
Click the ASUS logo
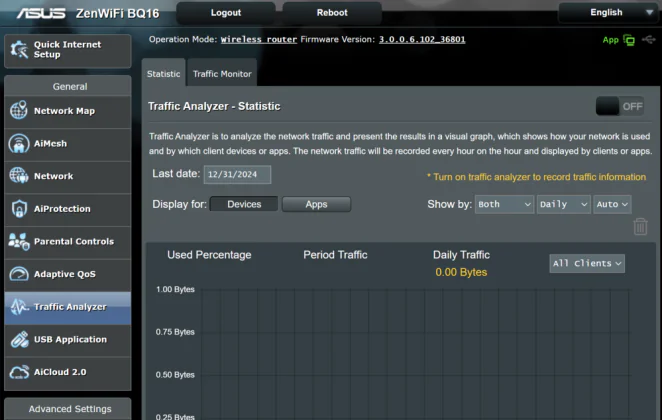(x=41, y=13)
